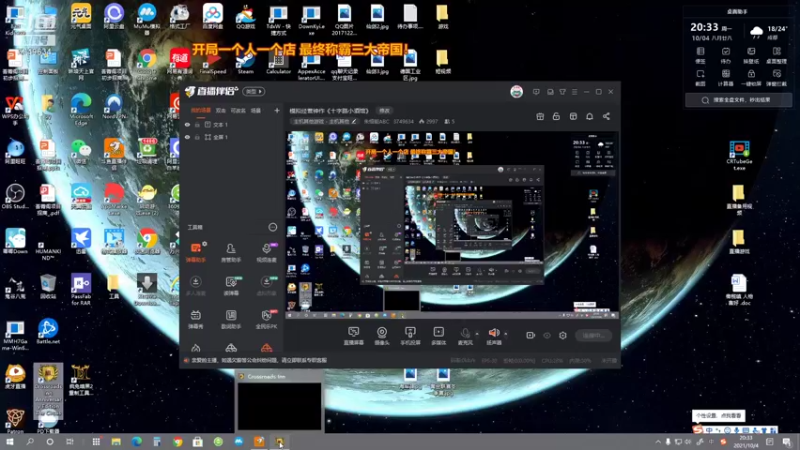Open the gift box icon above preview
The width and height of the screenshot is (800, 450).
click(x=540, y=116)
